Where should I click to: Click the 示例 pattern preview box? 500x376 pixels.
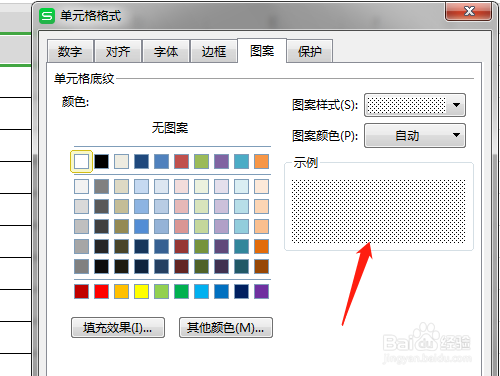(x=379, y=211)
